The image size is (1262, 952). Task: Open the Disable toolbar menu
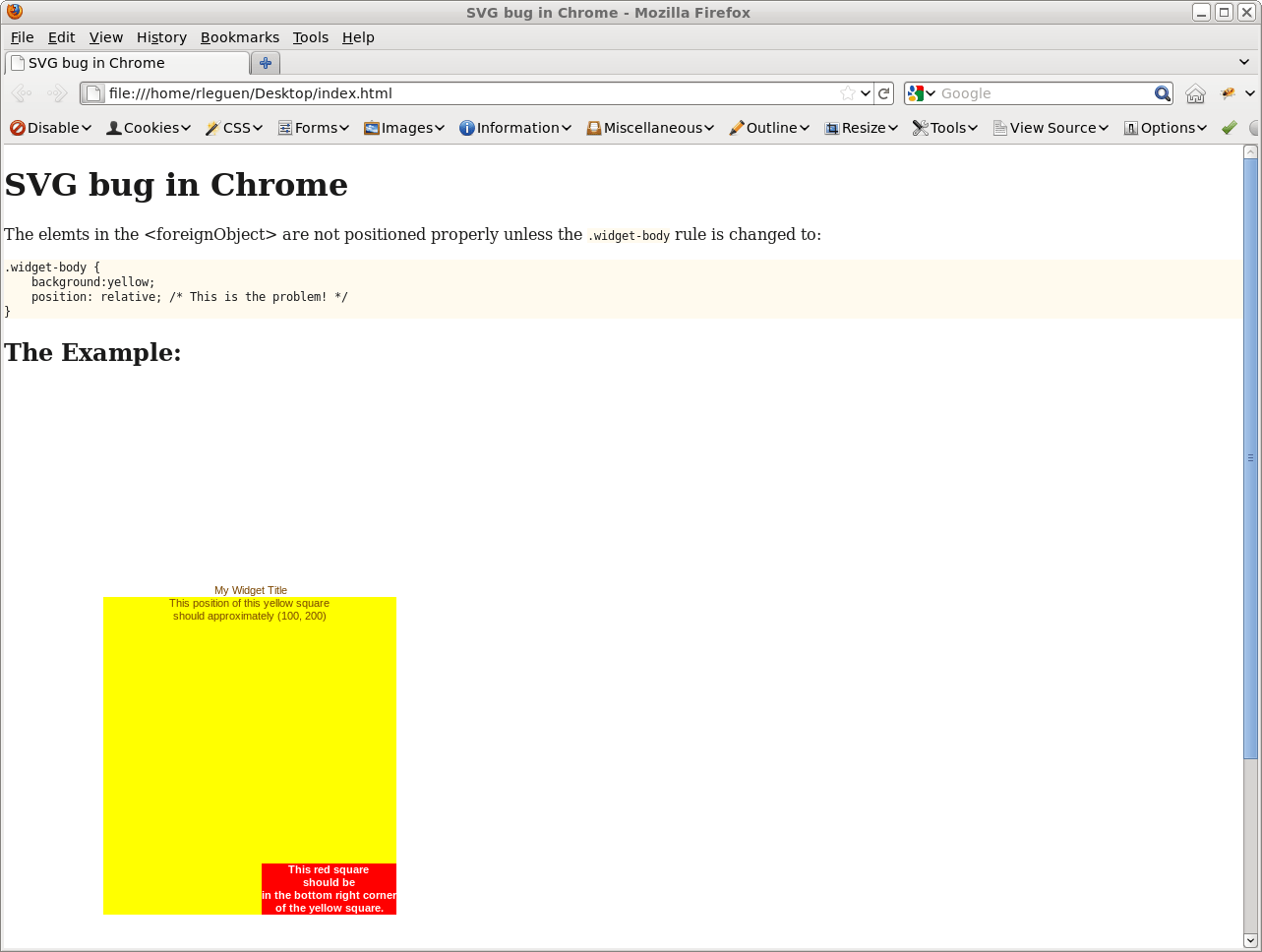pos(50,128)
